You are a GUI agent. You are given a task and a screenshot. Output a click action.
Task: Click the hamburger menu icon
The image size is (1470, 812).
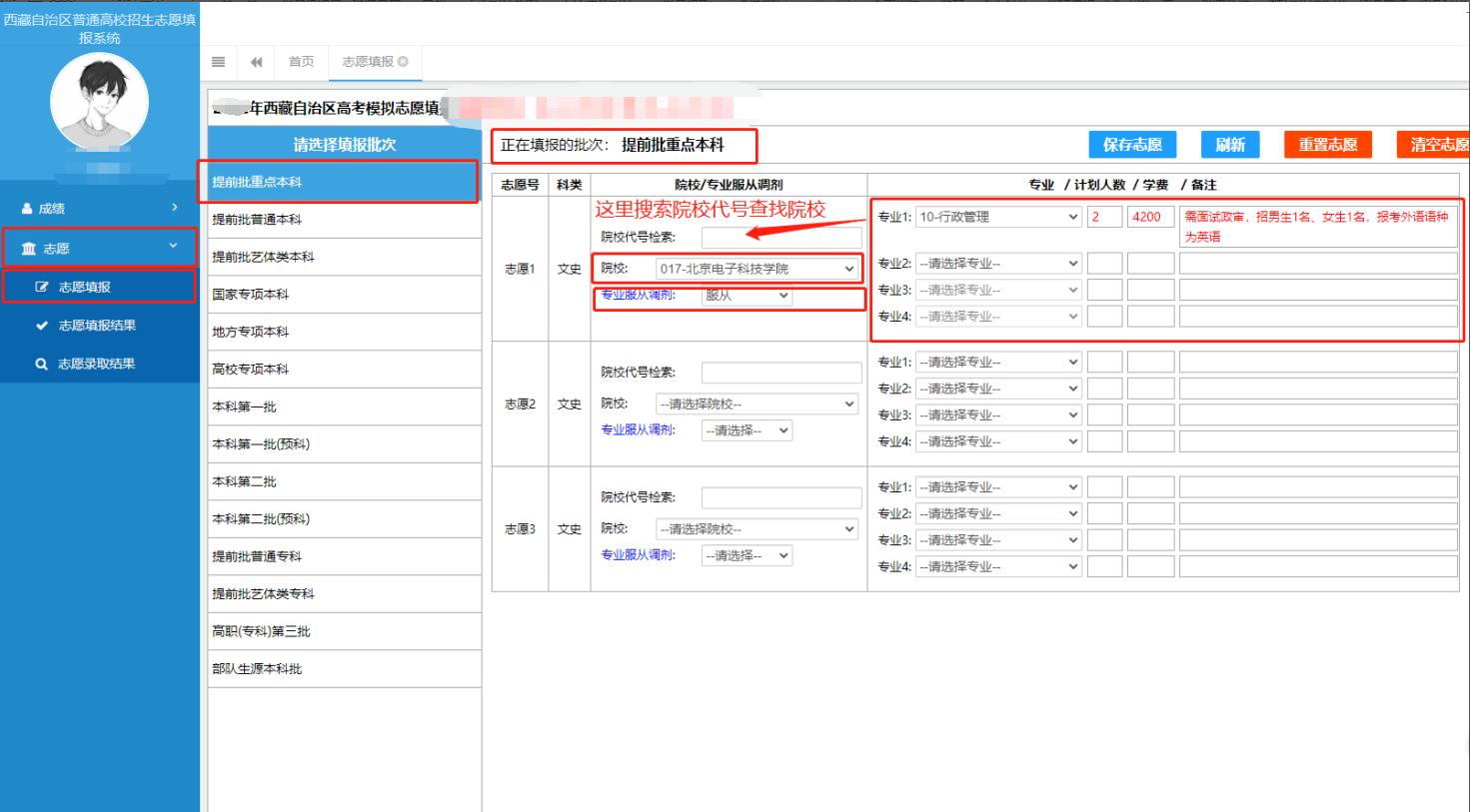(x=218, y=62)
